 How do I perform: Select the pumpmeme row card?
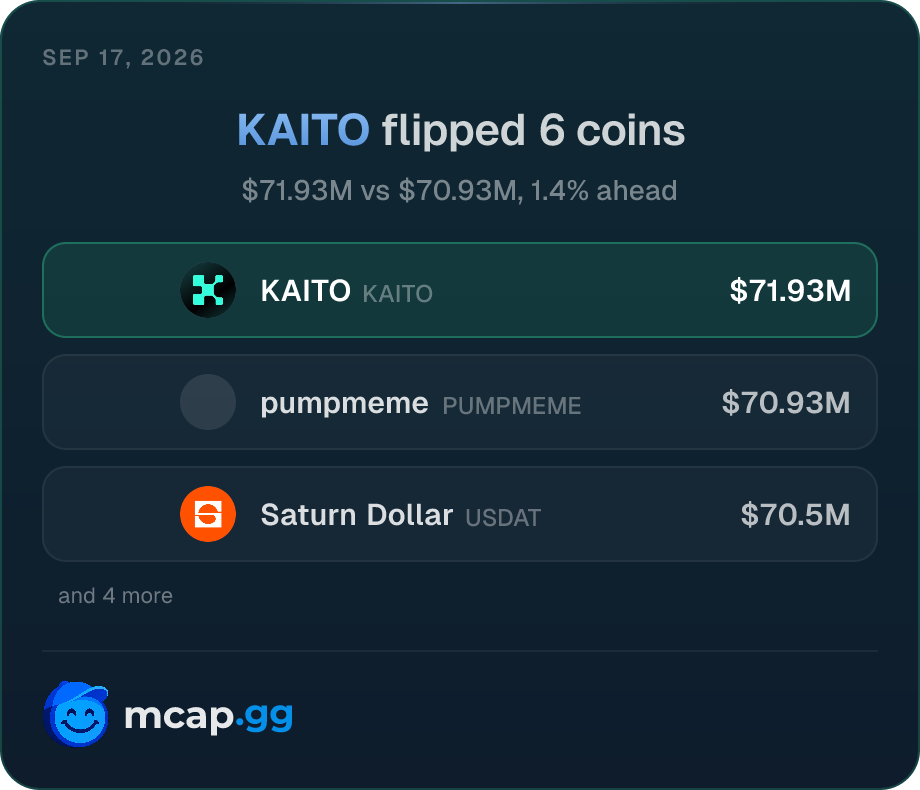(460, 402)
